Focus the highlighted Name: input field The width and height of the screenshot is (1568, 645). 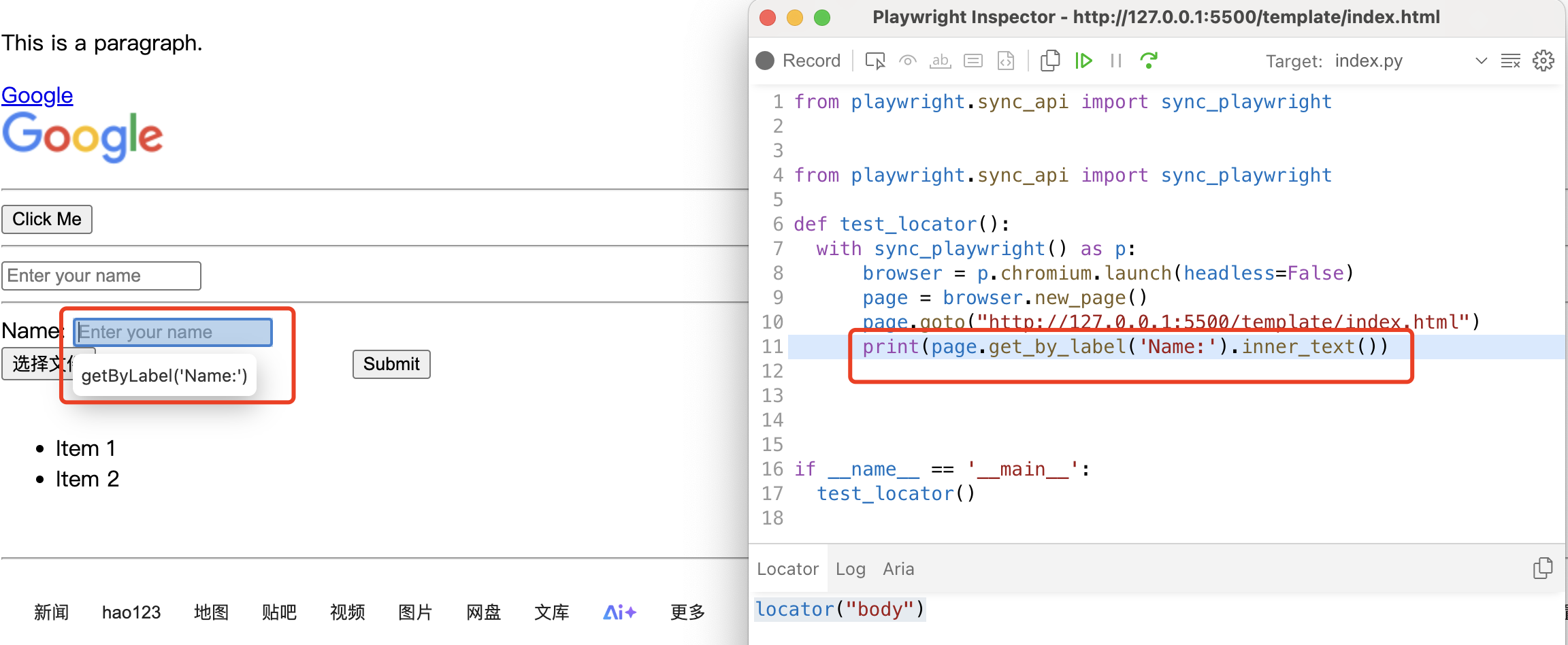point(173,332)
